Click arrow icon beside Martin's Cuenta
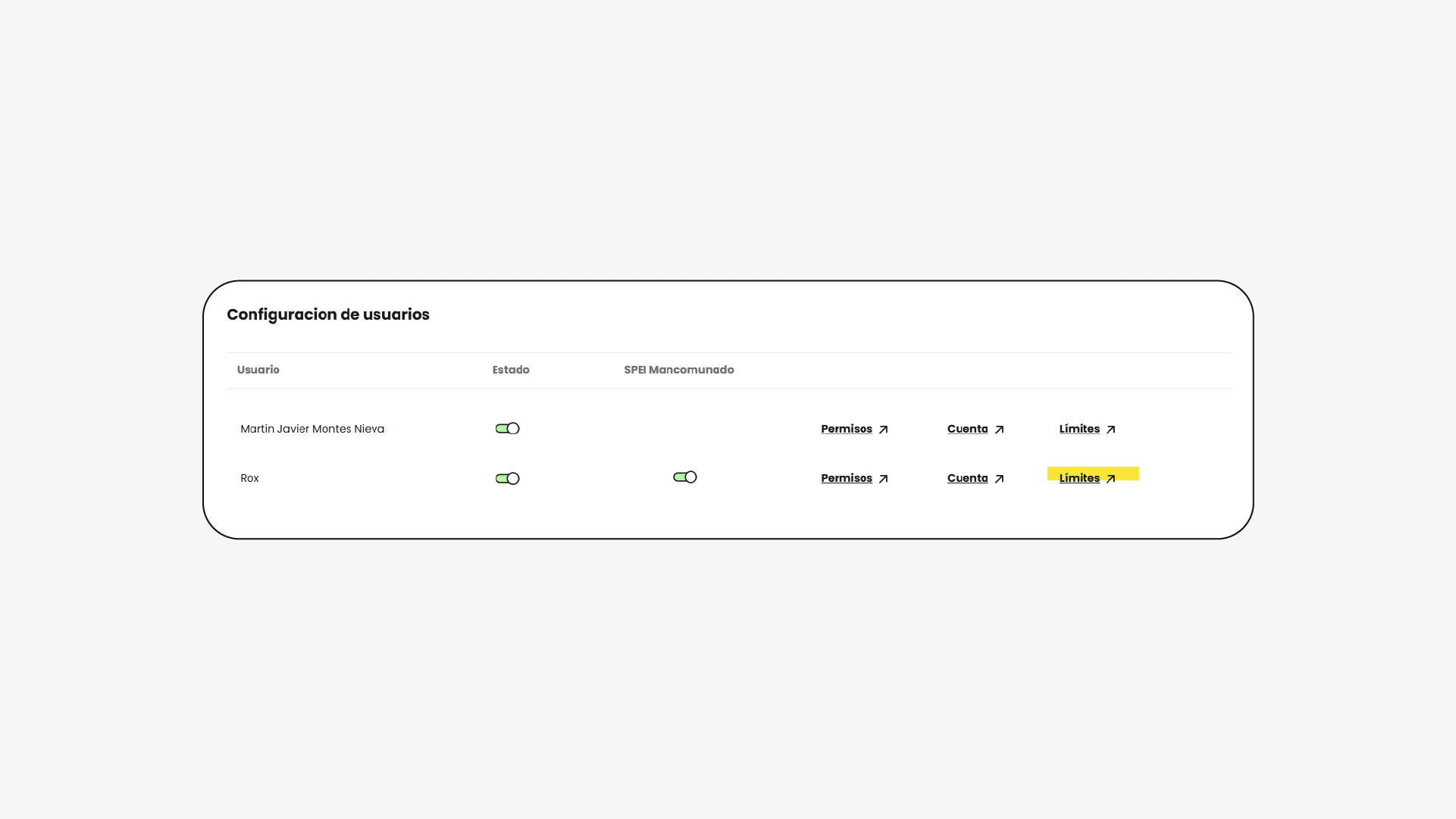The image size is (1456, 819). point(999,430)
